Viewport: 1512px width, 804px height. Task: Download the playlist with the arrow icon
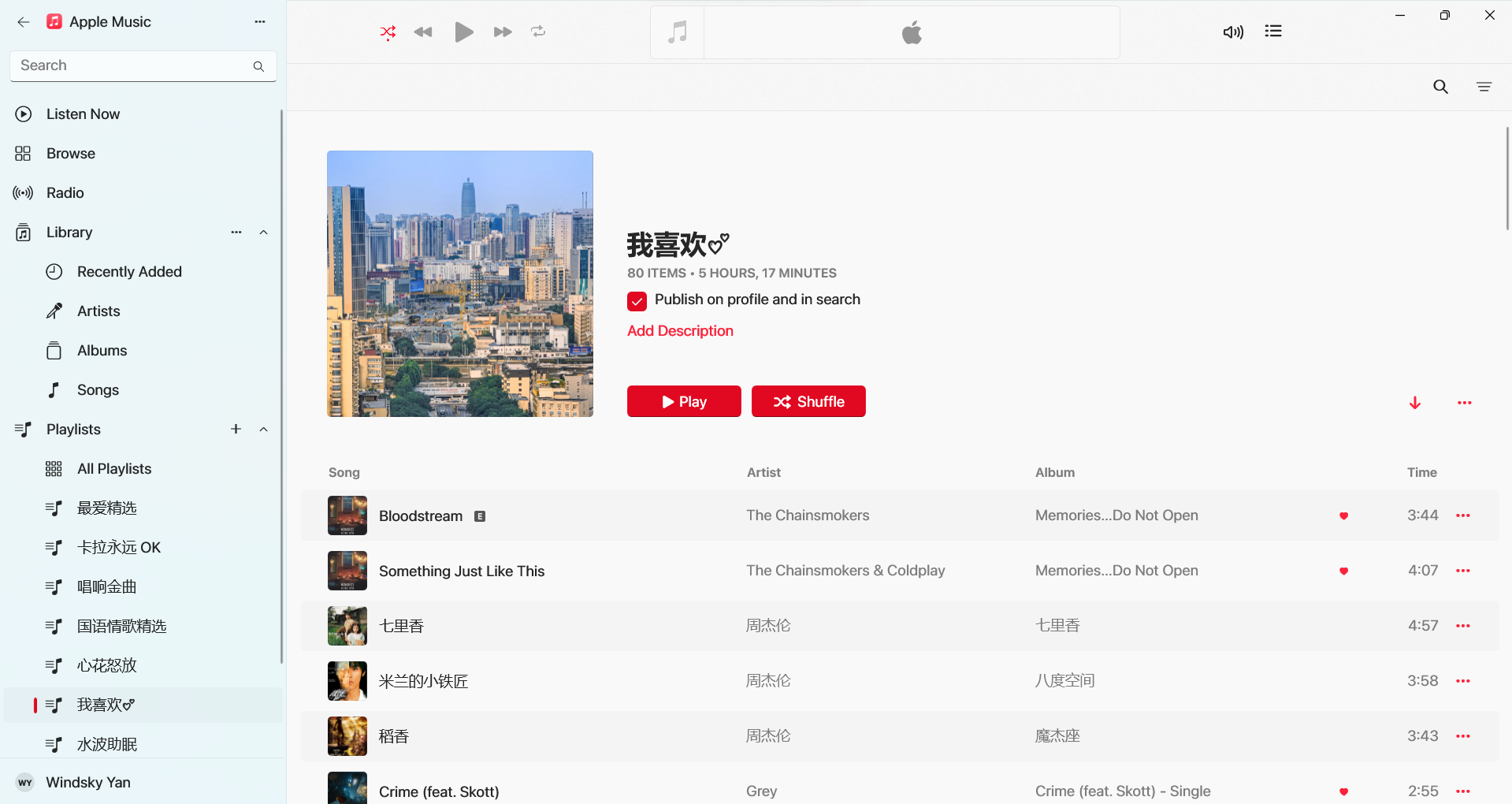1415,403
